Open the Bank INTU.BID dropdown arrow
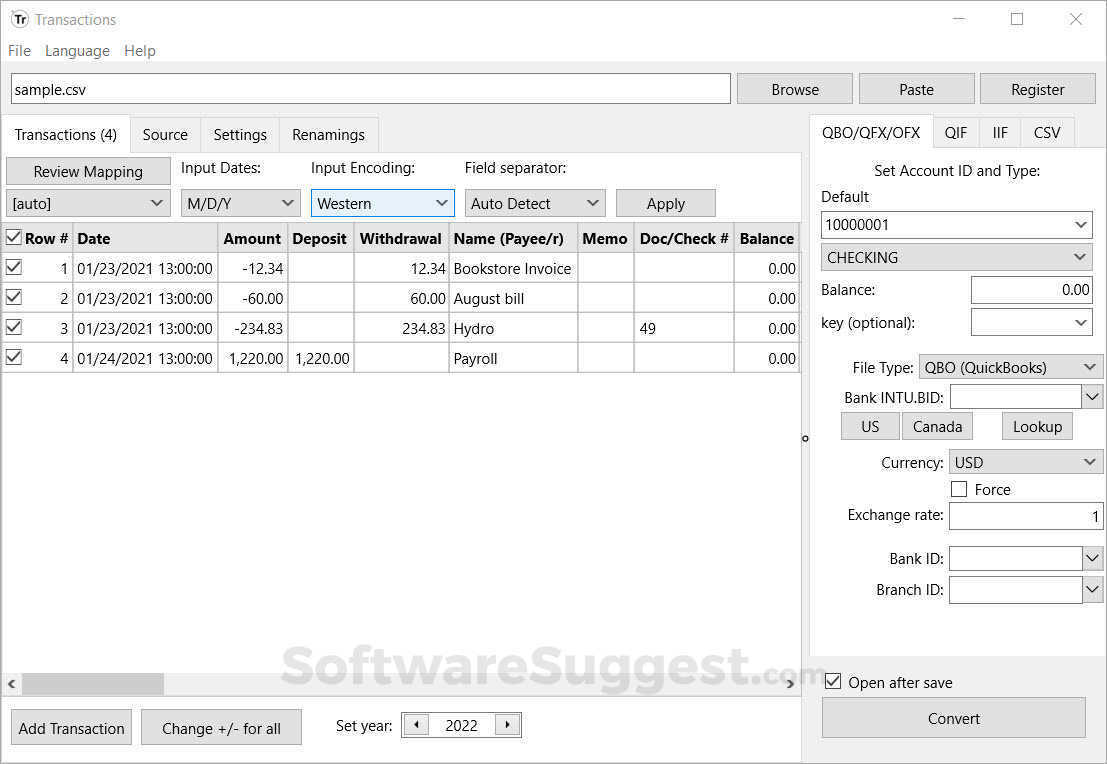1107x764 pixels. 1093,396
